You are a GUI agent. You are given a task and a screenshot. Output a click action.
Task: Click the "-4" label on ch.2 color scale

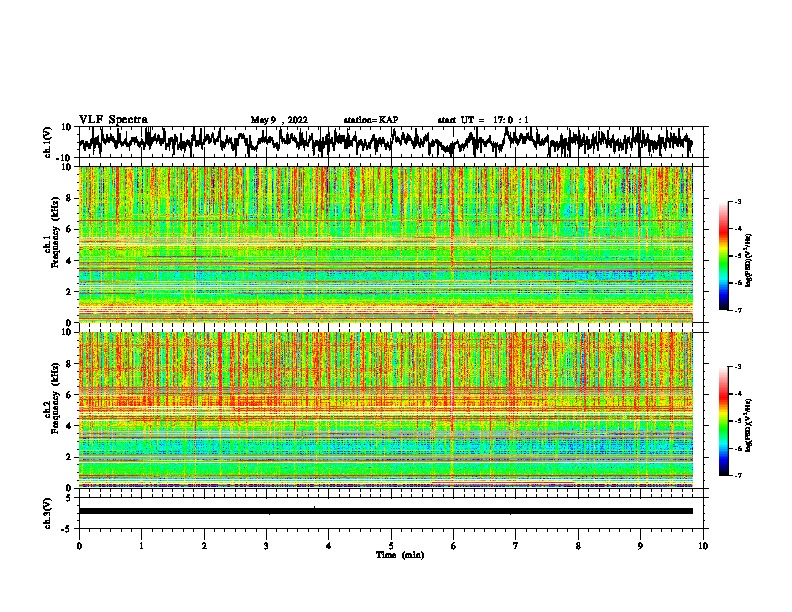coord(738,394)
